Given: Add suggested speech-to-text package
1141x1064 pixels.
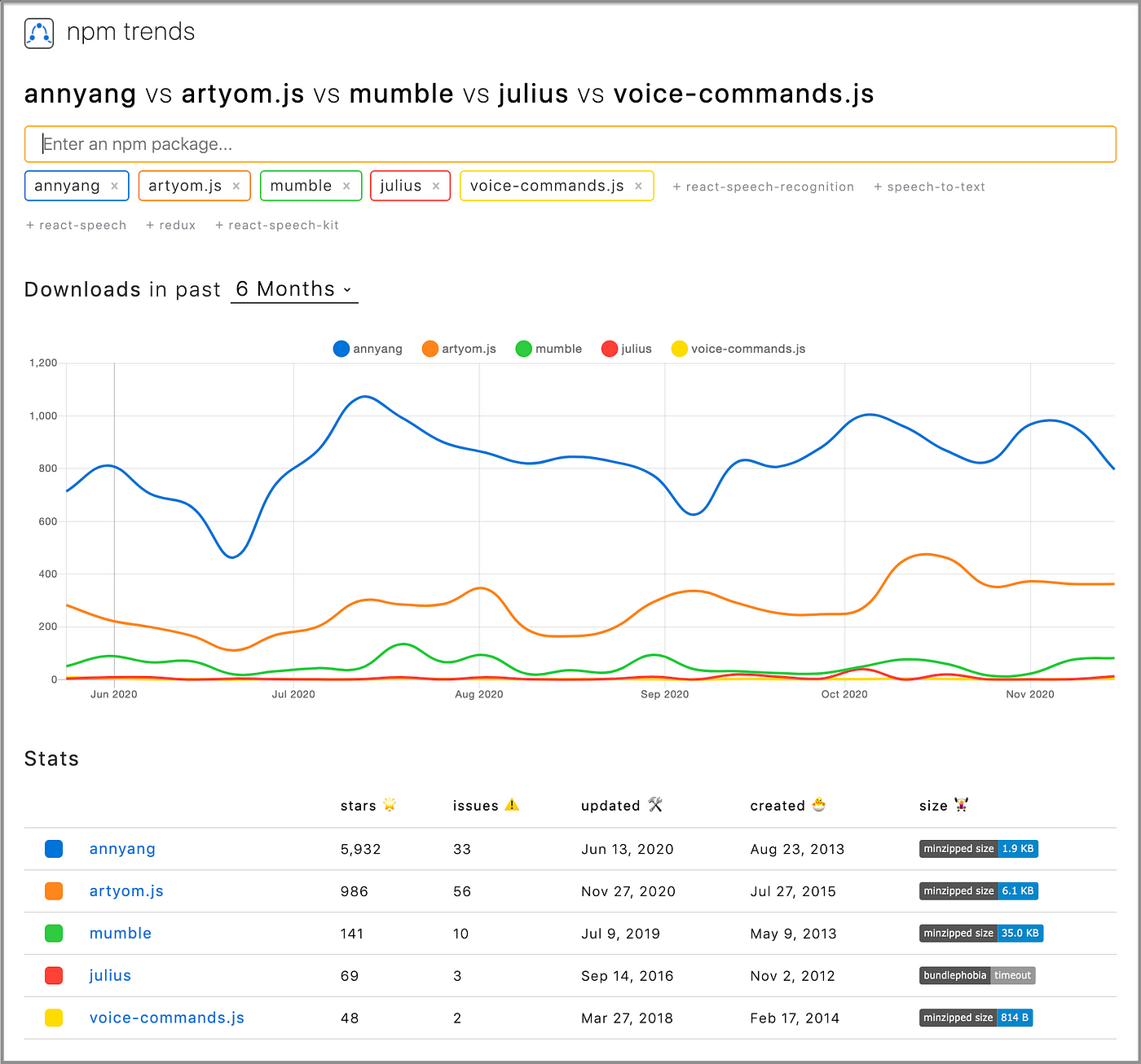Looking at the screenshot, I should [929, 187].
